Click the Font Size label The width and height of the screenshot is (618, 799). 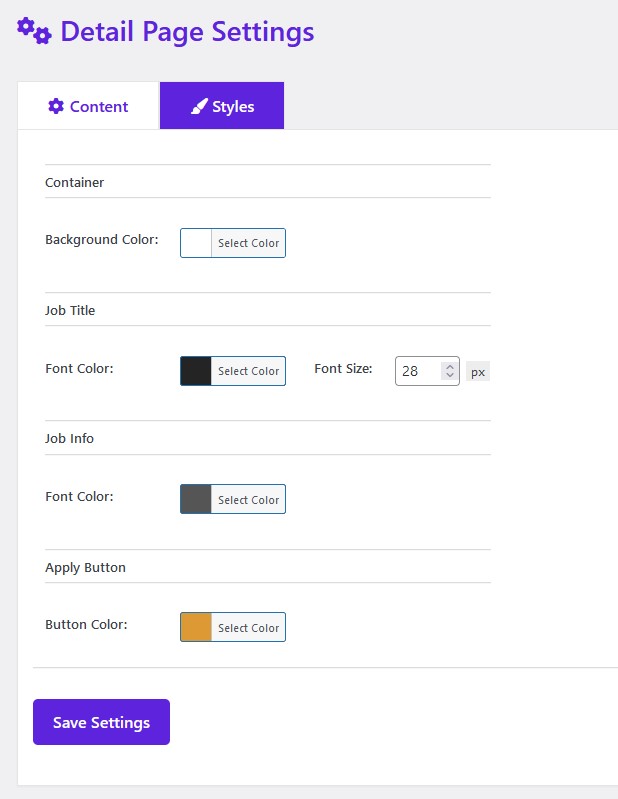coord(343,368)
